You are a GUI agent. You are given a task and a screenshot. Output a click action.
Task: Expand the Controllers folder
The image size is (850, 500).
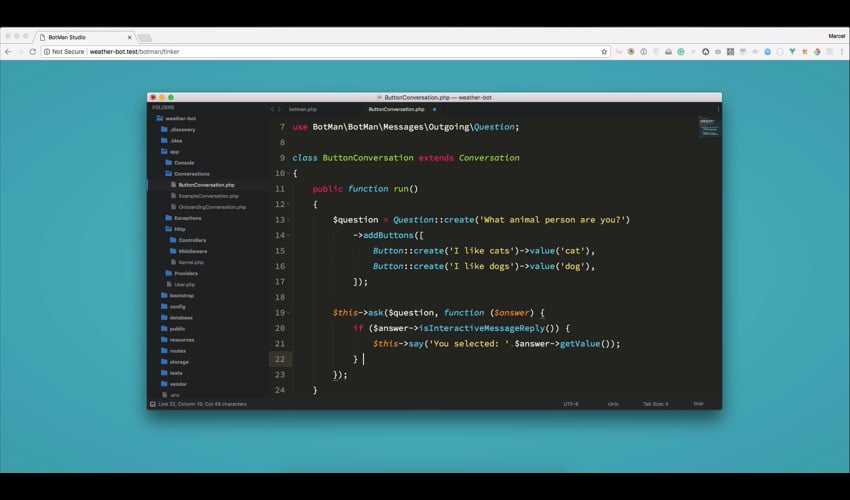tap(188, 240)
